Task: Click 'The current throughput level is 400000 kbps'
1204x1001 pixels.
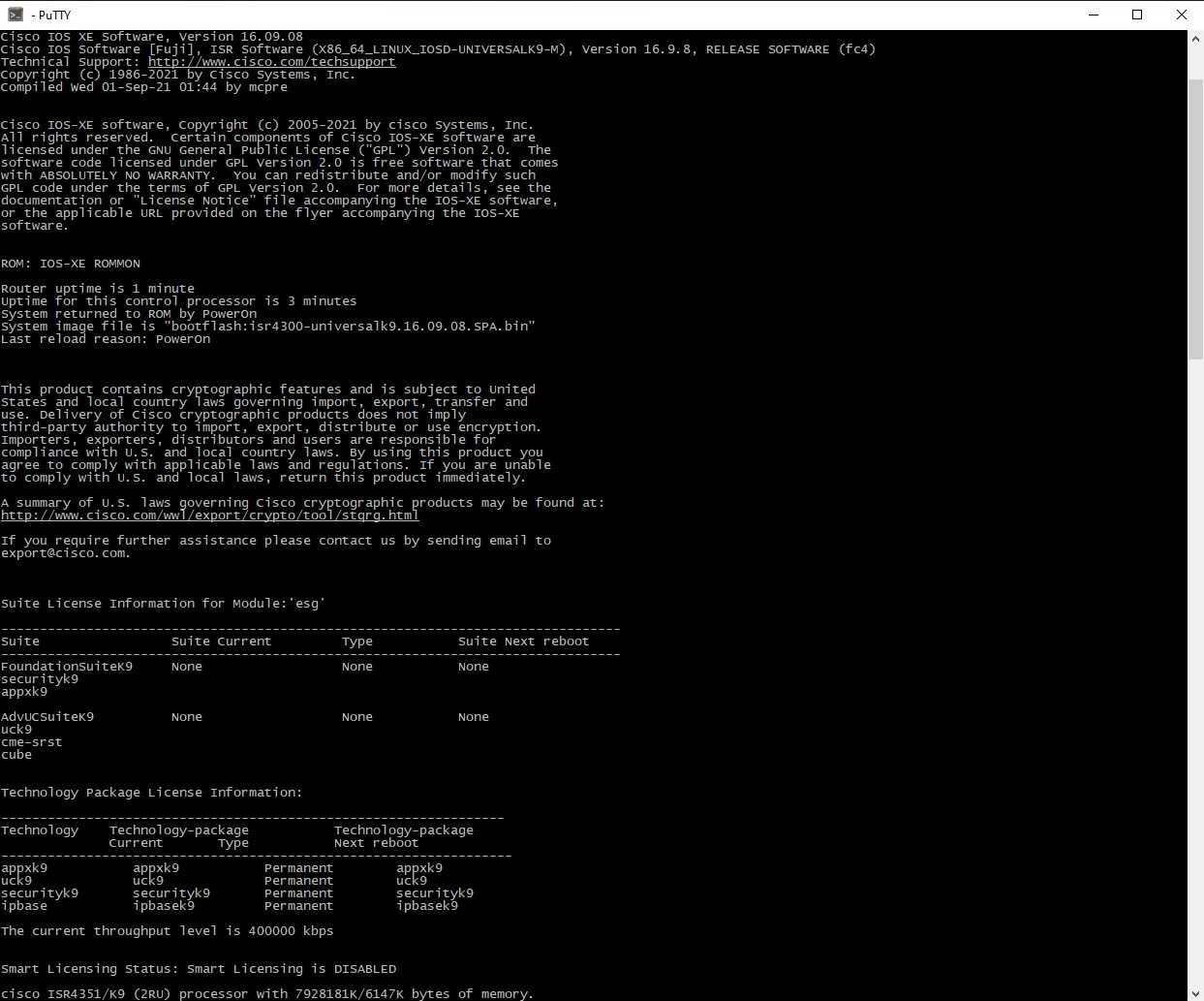Action: pyautogui.click(x=168, y=931)
